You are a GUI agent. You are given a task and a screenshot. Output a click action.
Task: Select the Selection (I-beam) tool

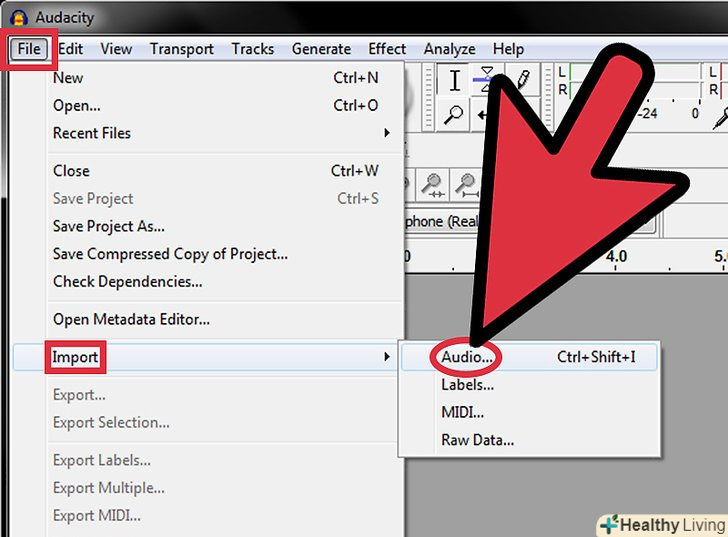point(455,80)
